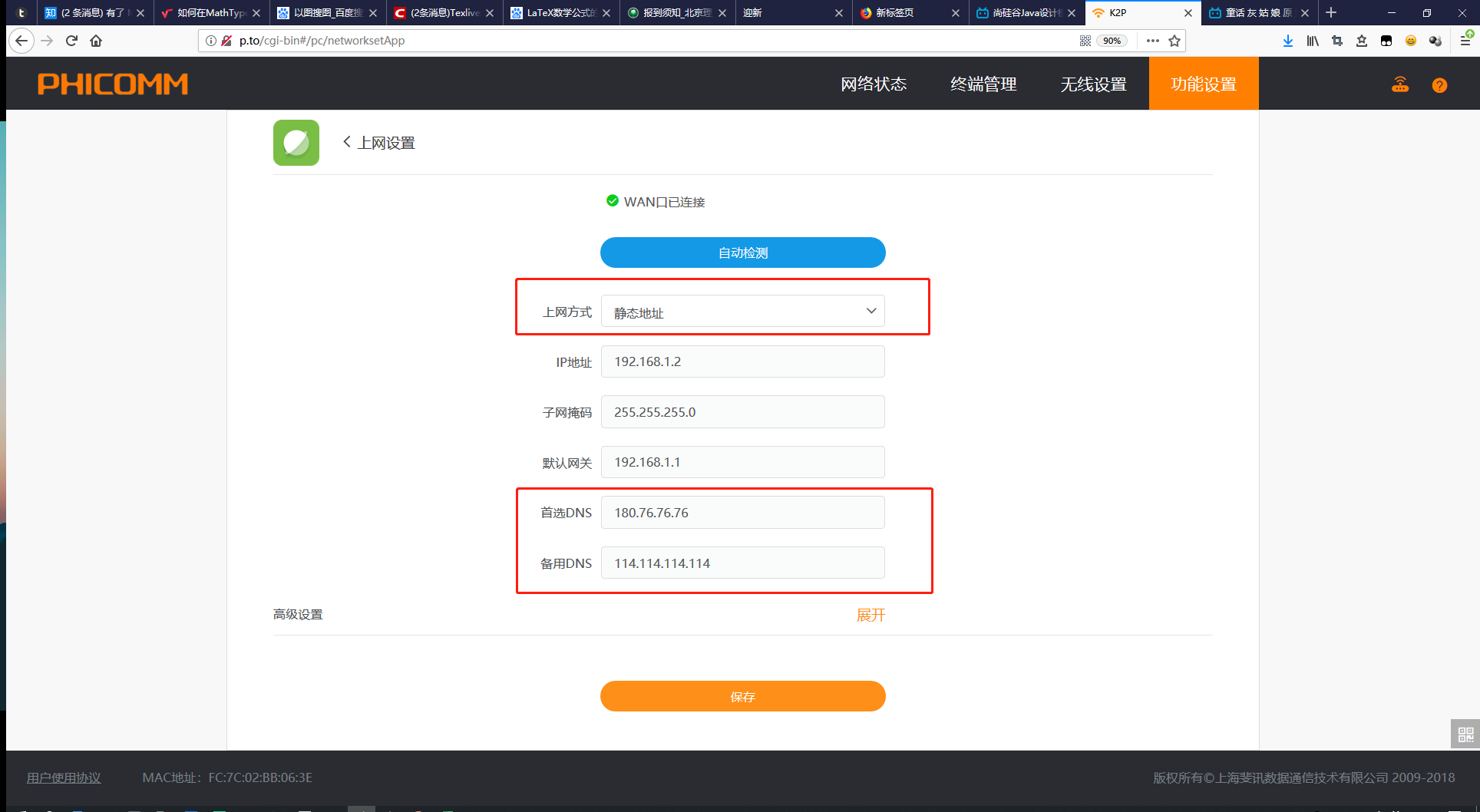The height and width of the screenshot is (812, 1480).
Task: Go back with the browser back arrow
Action: click(x=21, y=41)
